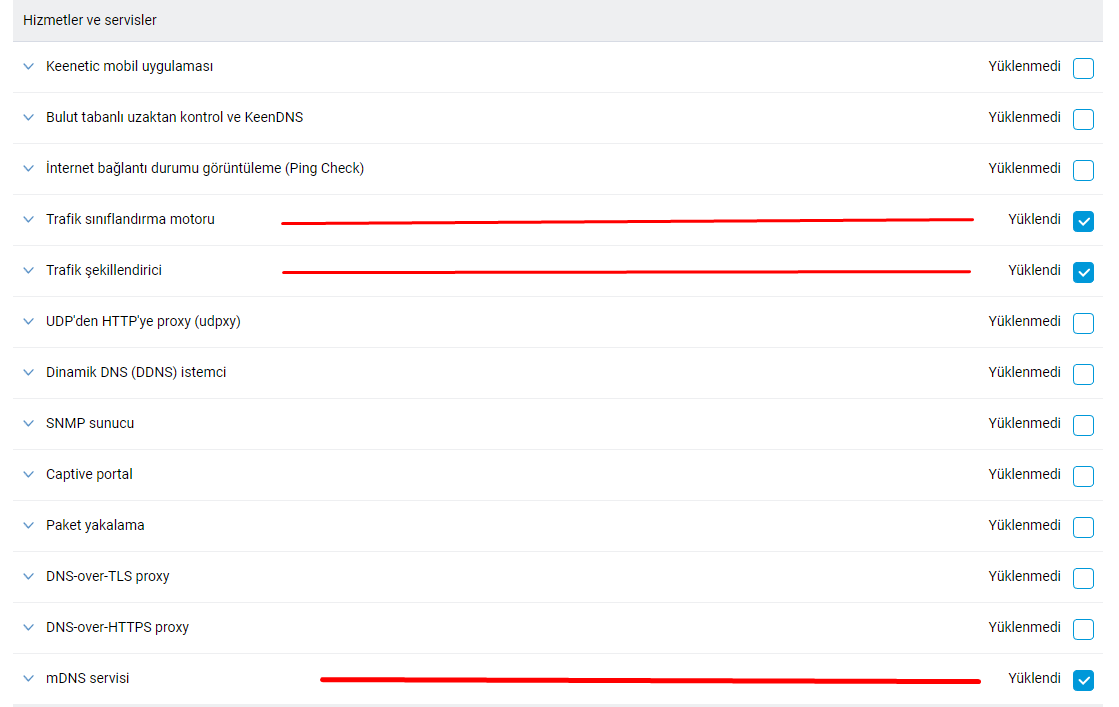Click the Keenetic mobil uygulaması label
Screen dimensions: 1119x707
129,66
